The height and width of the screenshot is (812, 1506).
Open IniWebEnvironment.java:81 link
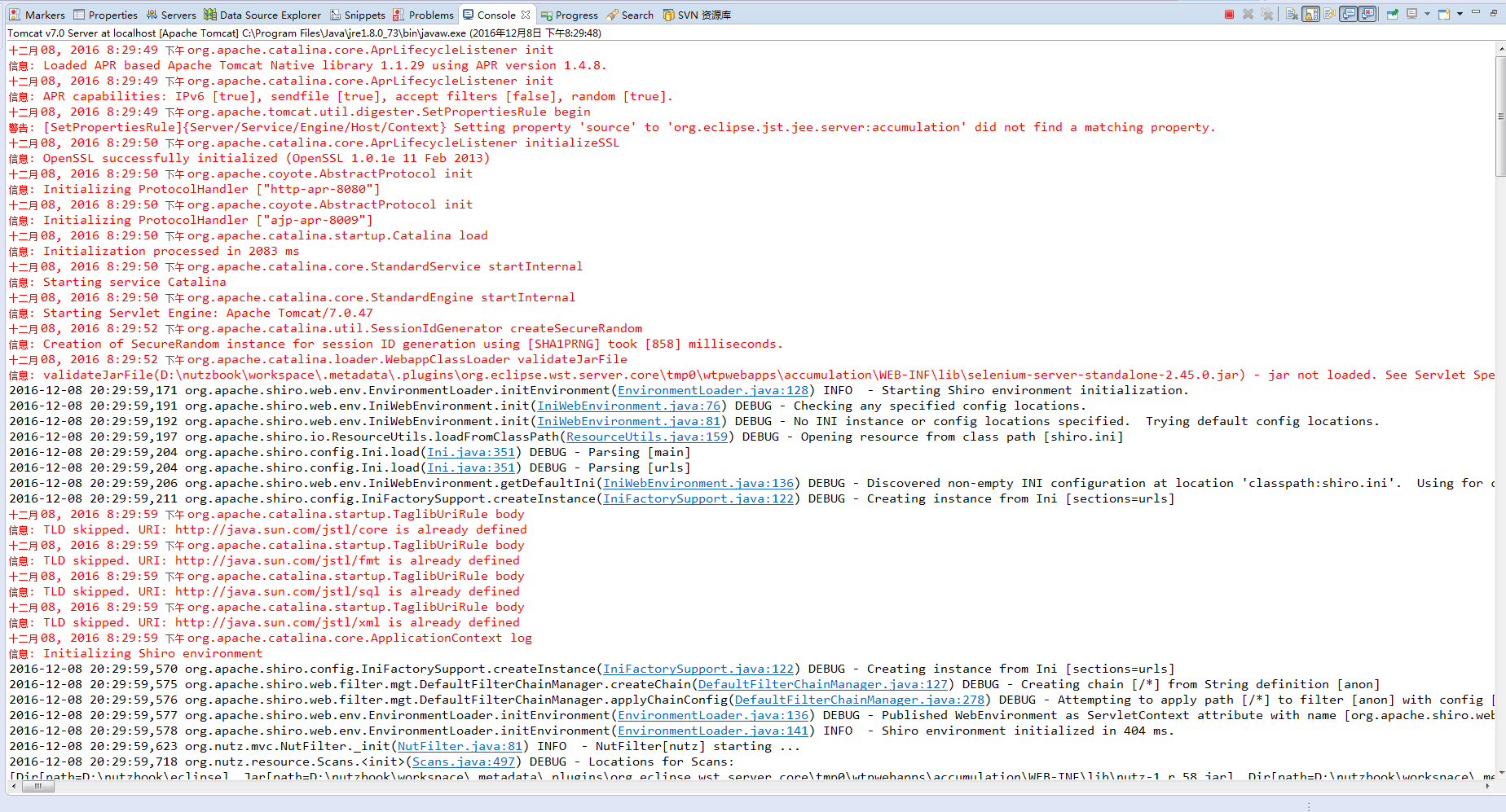click(x=628, y=421)
